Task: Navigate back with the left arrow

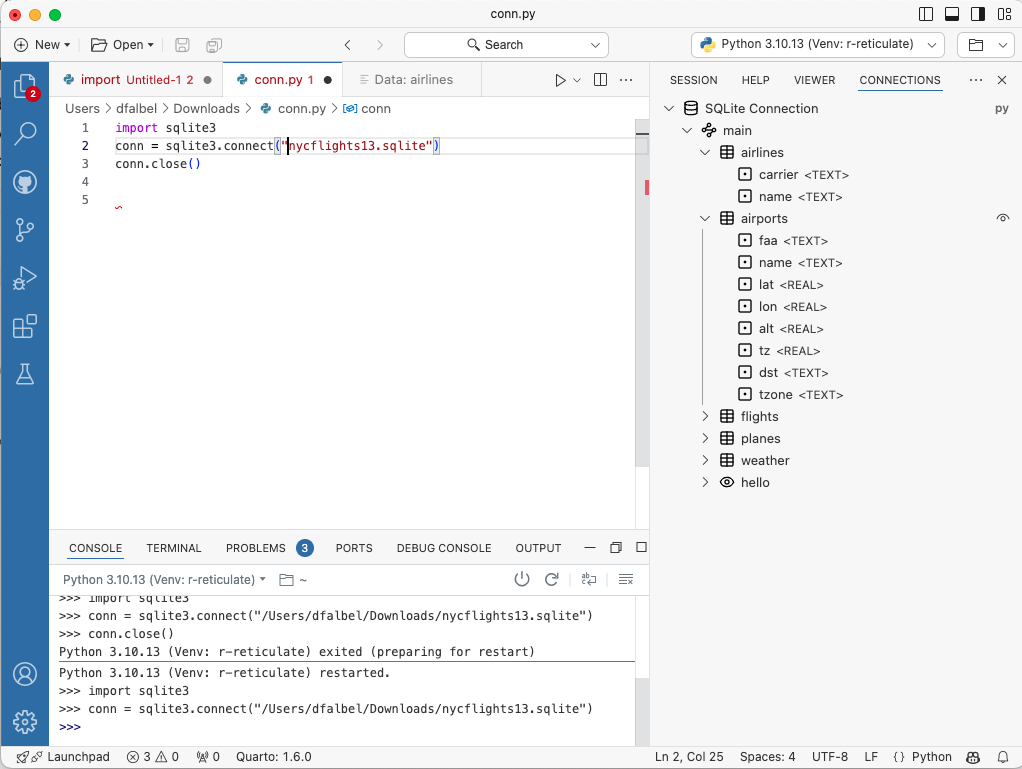Action: pyautogui.click(x=347, y=45)
